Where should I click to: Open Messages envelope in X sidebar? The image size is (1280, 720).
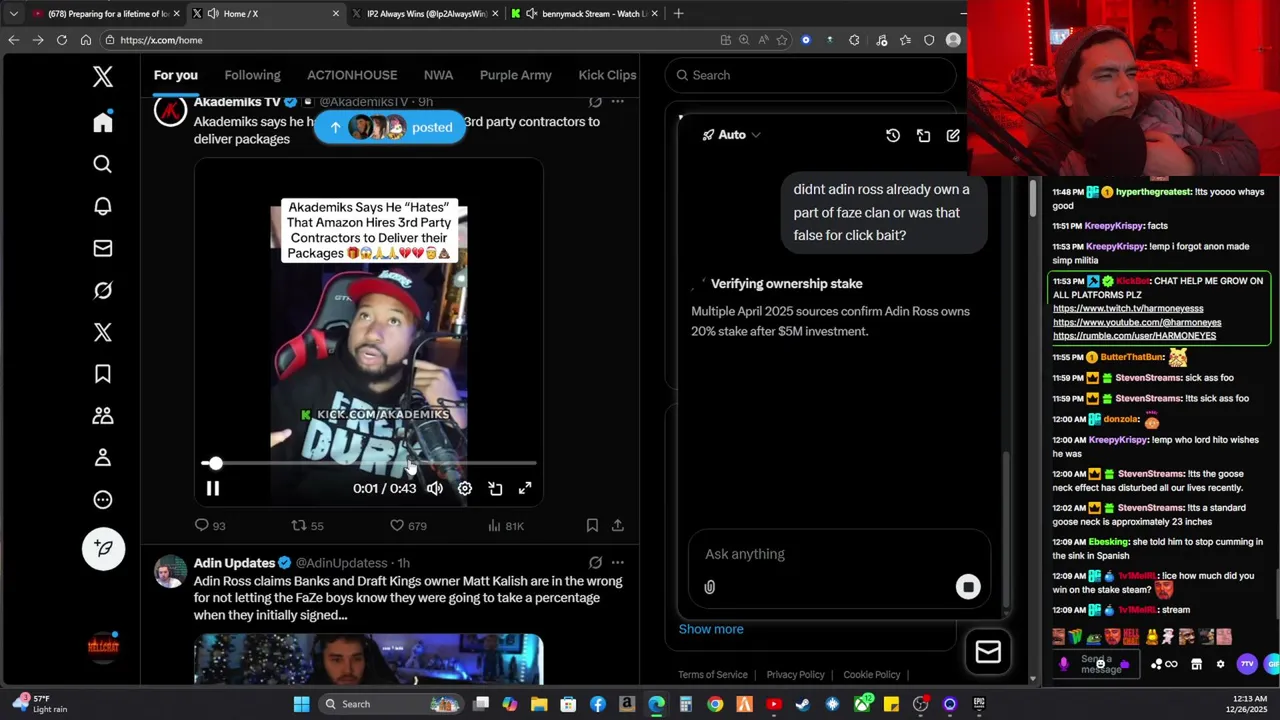tap(103, 248)
